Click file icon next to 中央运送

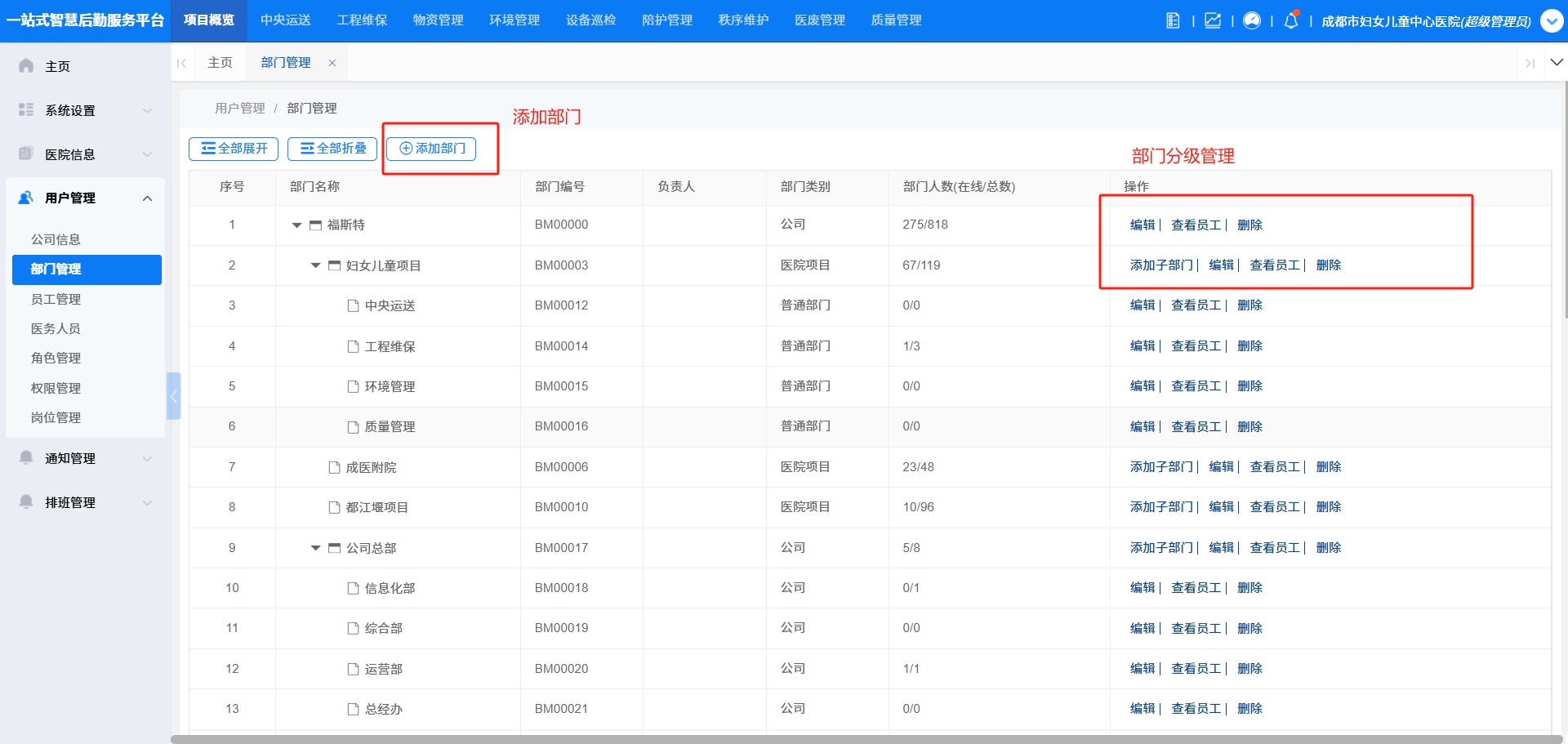pos(353,305)
